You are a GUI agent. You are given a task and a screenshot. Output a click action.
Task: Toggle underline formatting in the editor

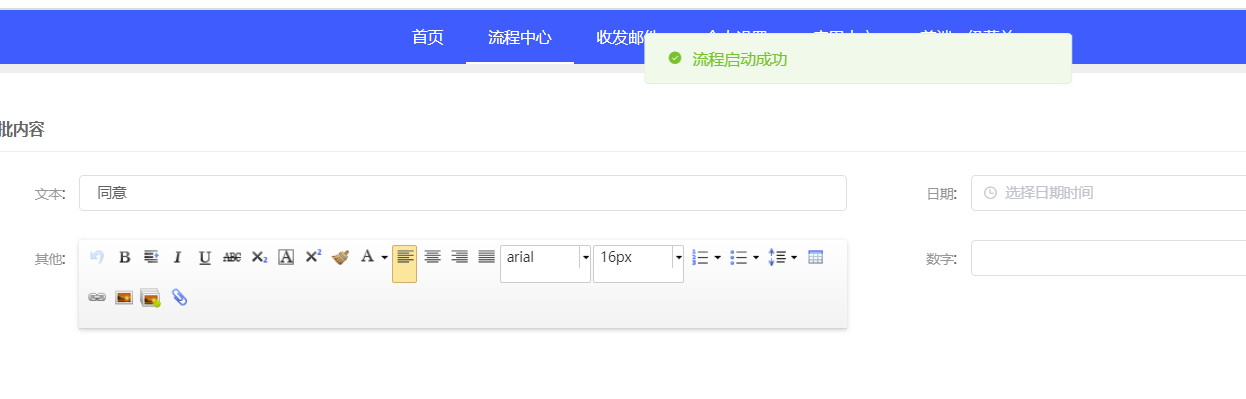click(205, 257)
